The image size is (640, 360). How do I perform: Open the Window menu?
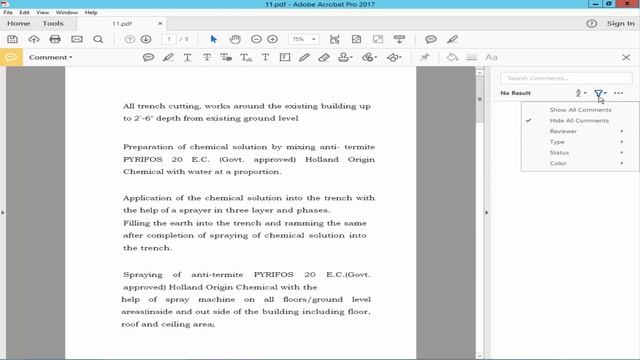click(67, 13)
